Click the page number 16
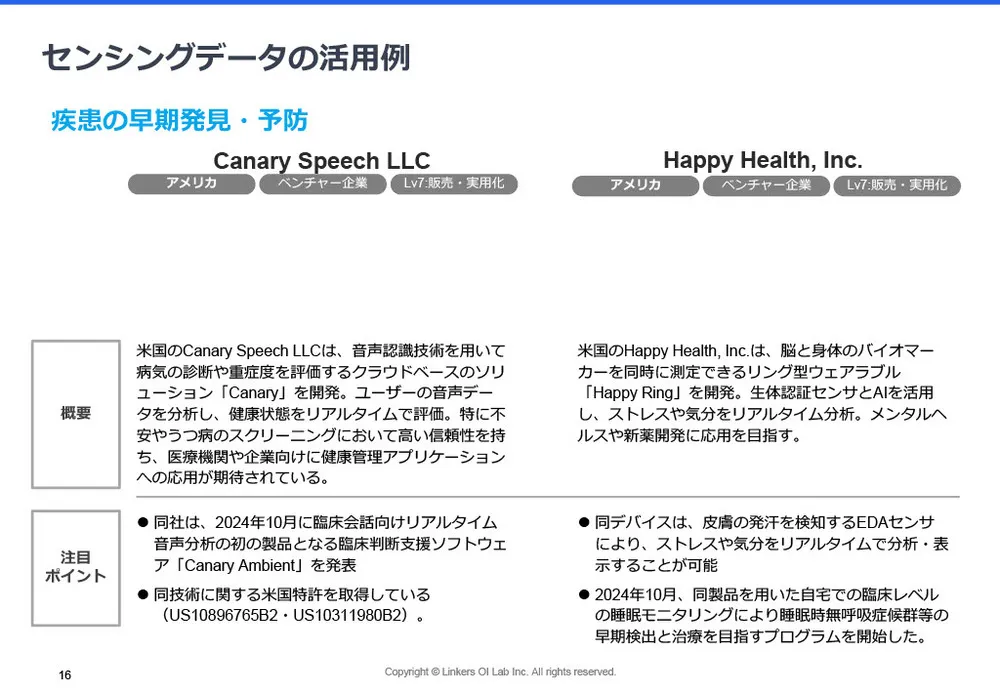Image resolution: width=1000 pixels, height=692 pixels. pyautogui.click(x=65, y=675)
